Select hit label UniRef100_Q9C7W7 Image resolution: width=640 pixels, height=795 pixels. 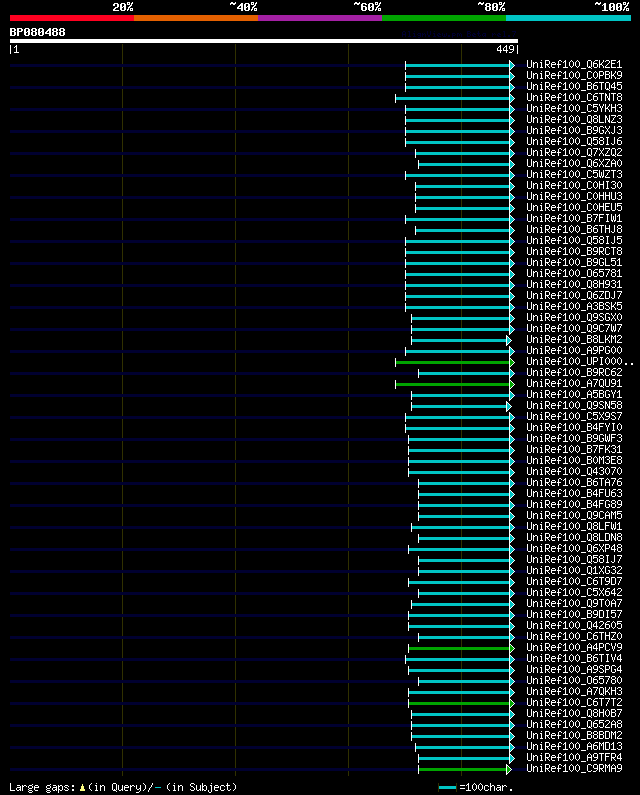click(x=574, y=329)
